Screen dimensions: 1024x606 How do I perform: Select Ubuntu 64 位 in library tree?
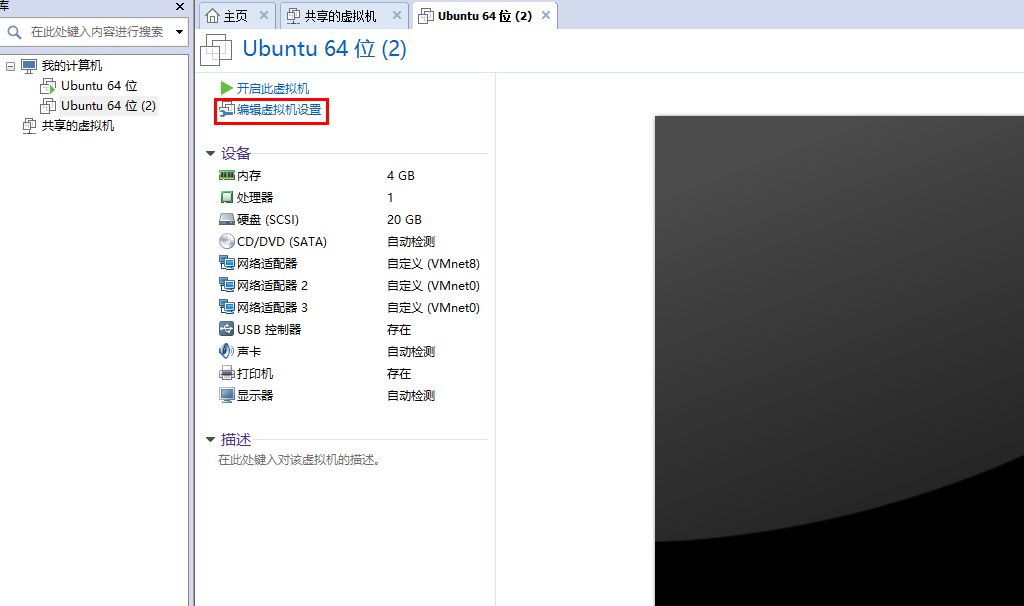pyautogui.click(x=99, y=86)
